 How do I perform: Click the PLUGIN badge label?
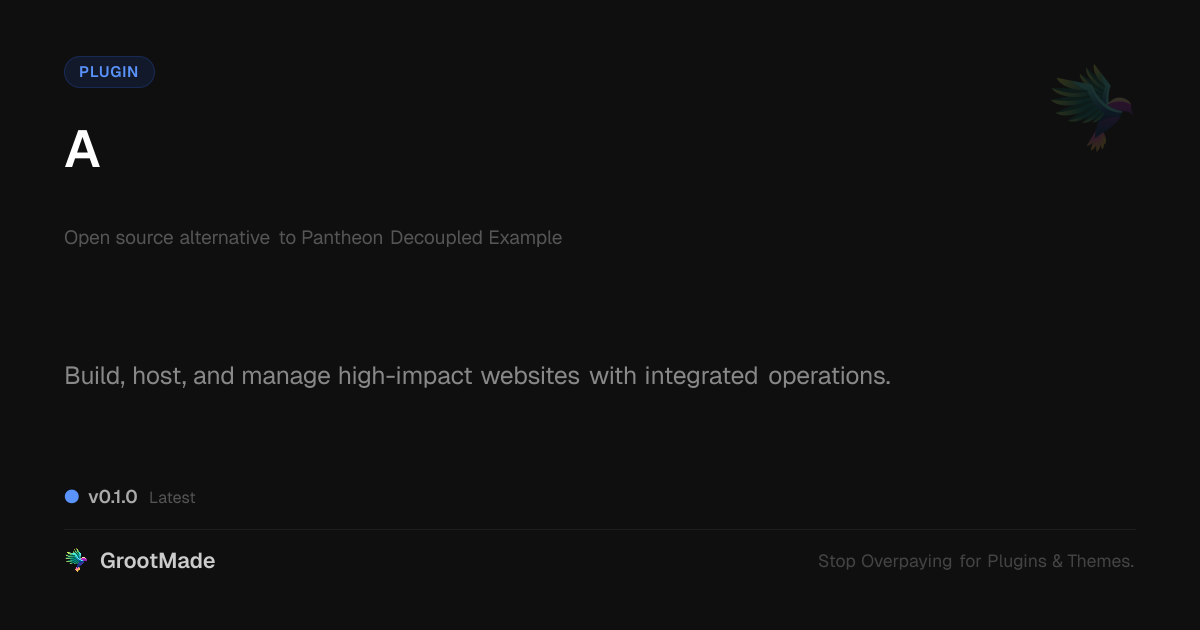pos(109,72)
